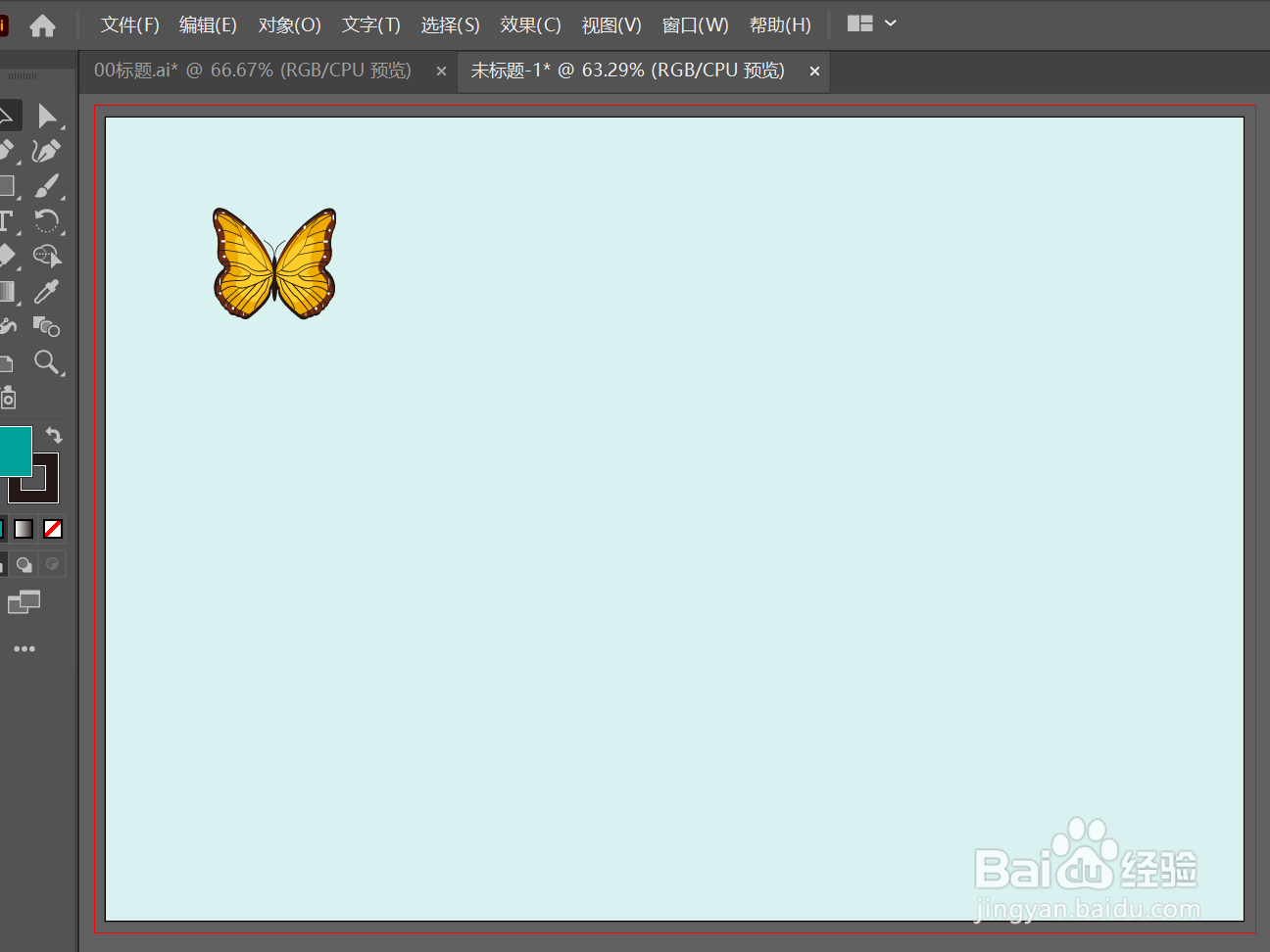Open Change Screen Mode button

pos(24,602)
